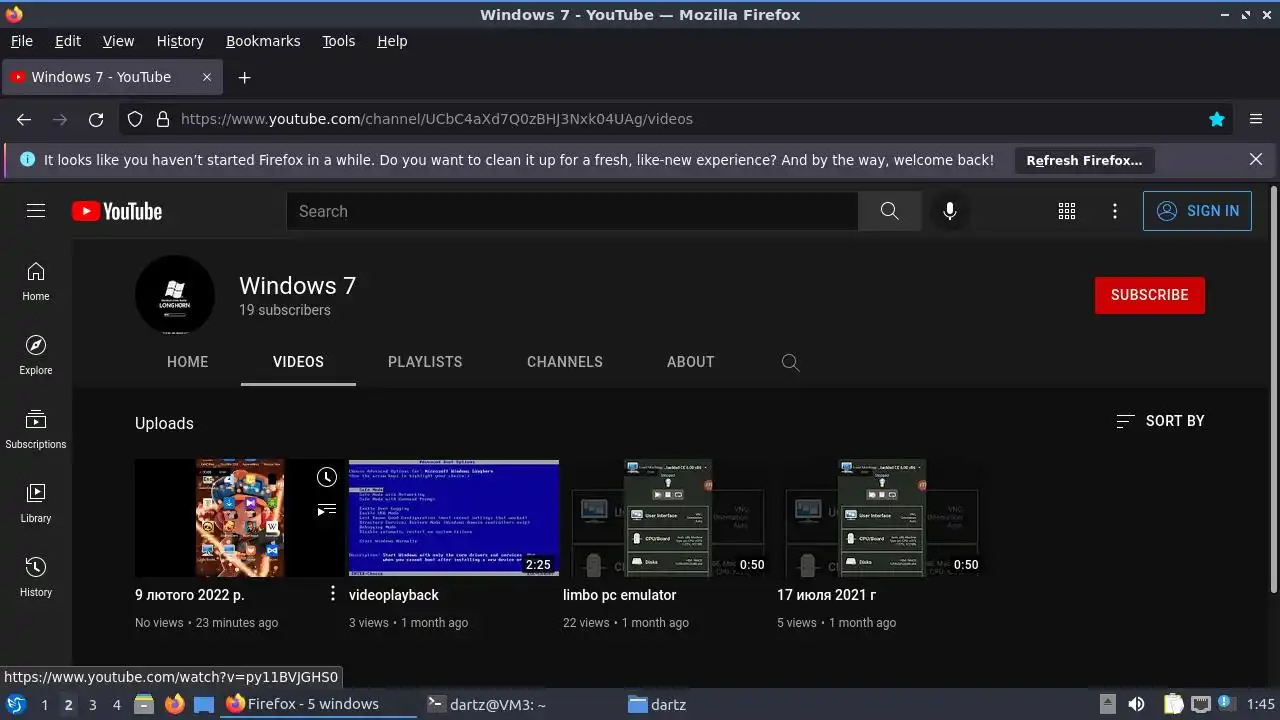Add first video to queue
1280x720 pixels.
[327, 510]
